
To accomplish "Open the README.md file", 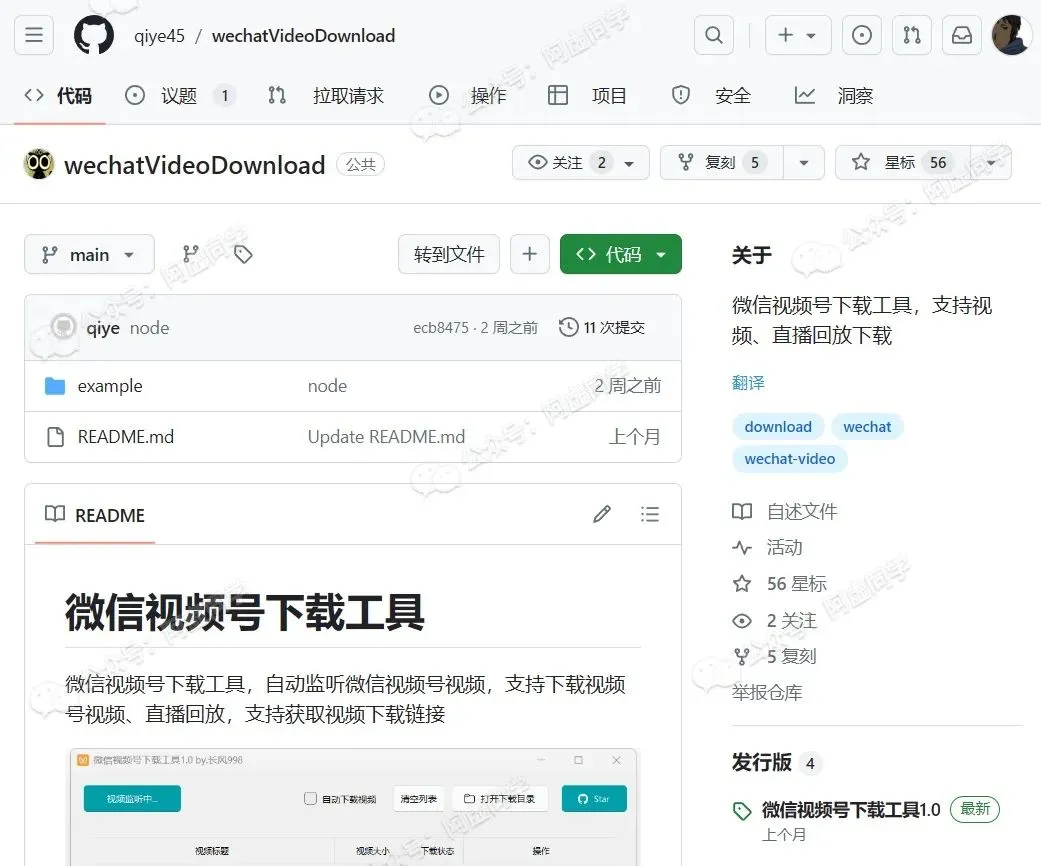I will (x=125, y=437).
